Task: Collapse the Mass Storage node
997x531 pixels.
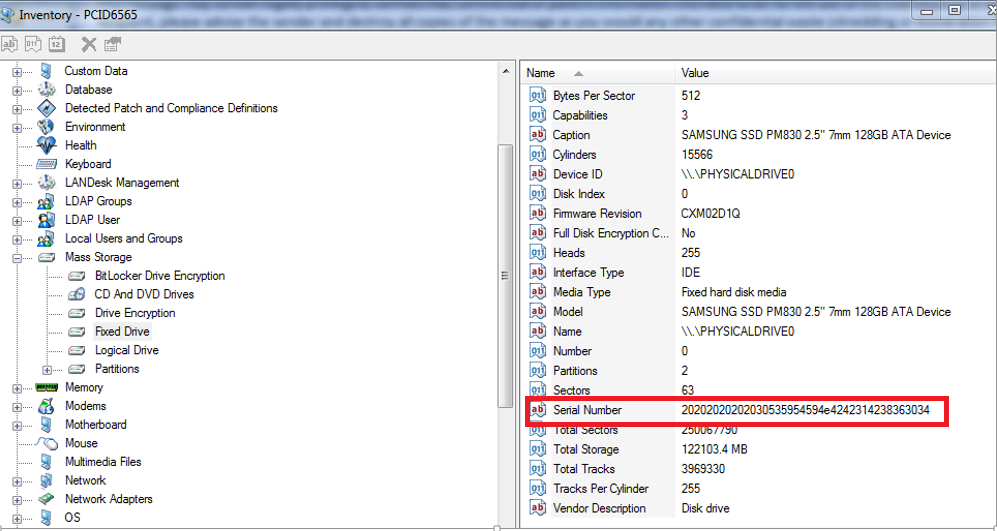Action: 17,258
